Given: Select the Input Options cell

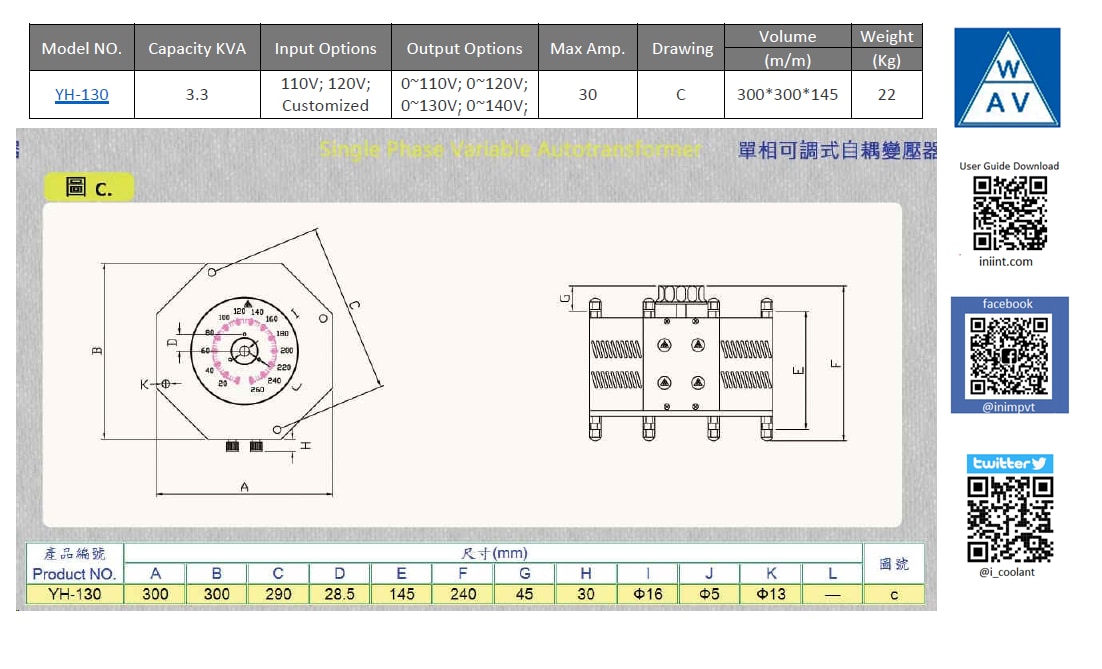Looking at the screenshot, I should click(x=325, y=95).
